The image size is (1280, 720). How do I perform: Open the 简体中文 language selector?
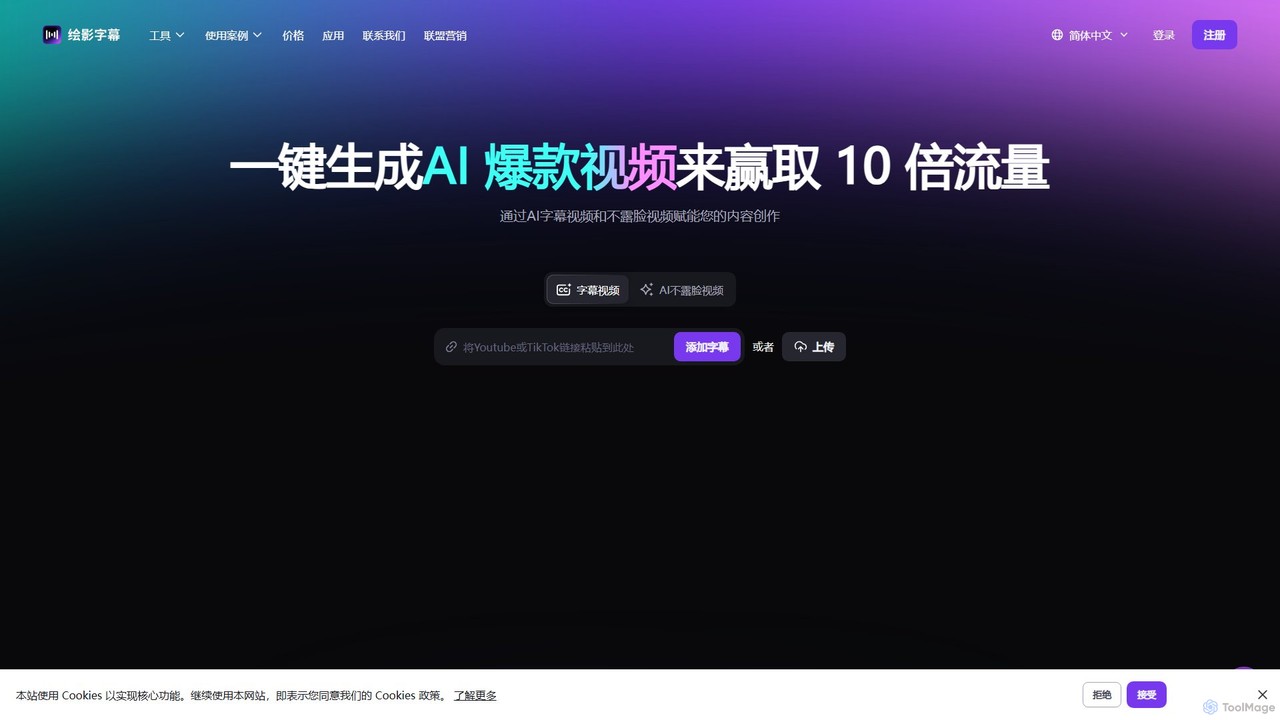click(x=1090, y=35)
